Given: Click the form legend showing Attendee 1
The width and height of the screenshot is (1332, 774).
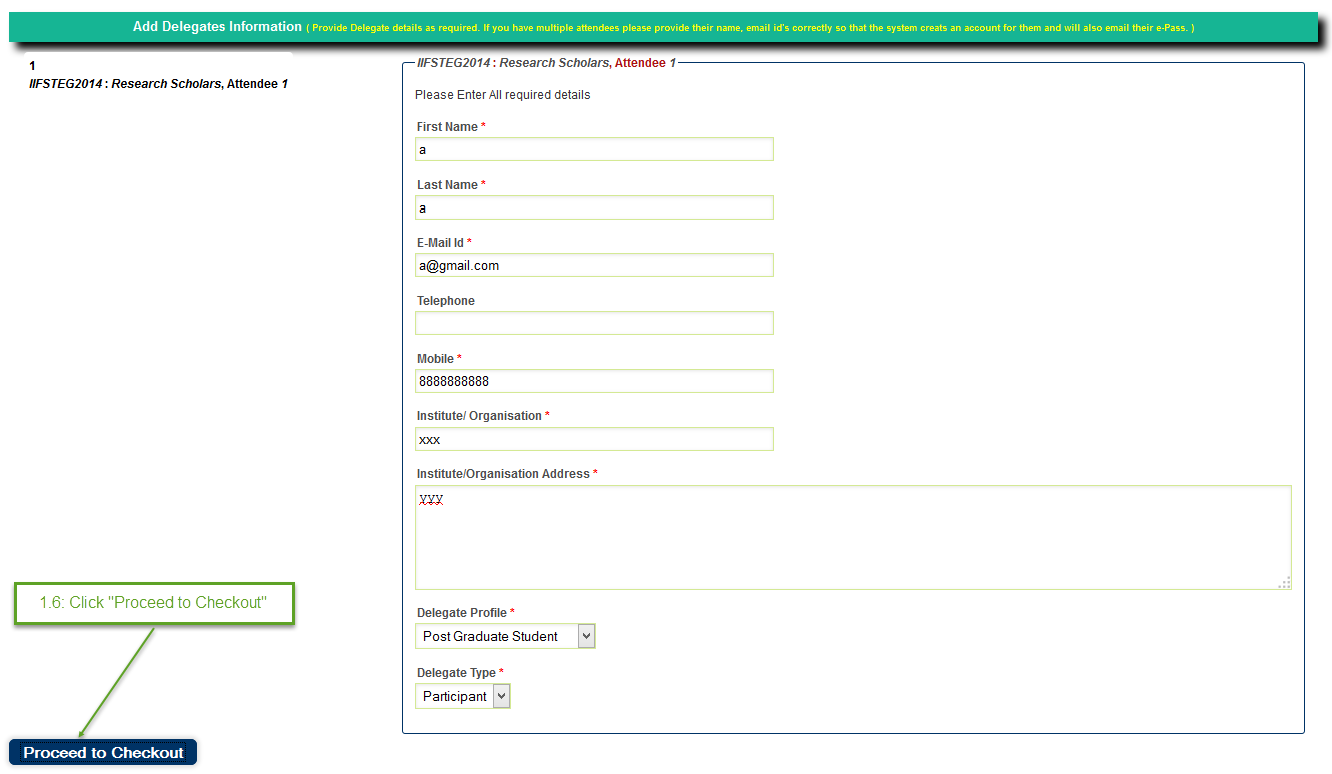Looking at the screenshot, I should (546, 63).
